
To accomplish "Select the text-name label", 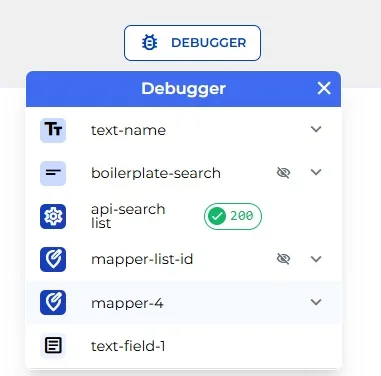I will point(128,130).
